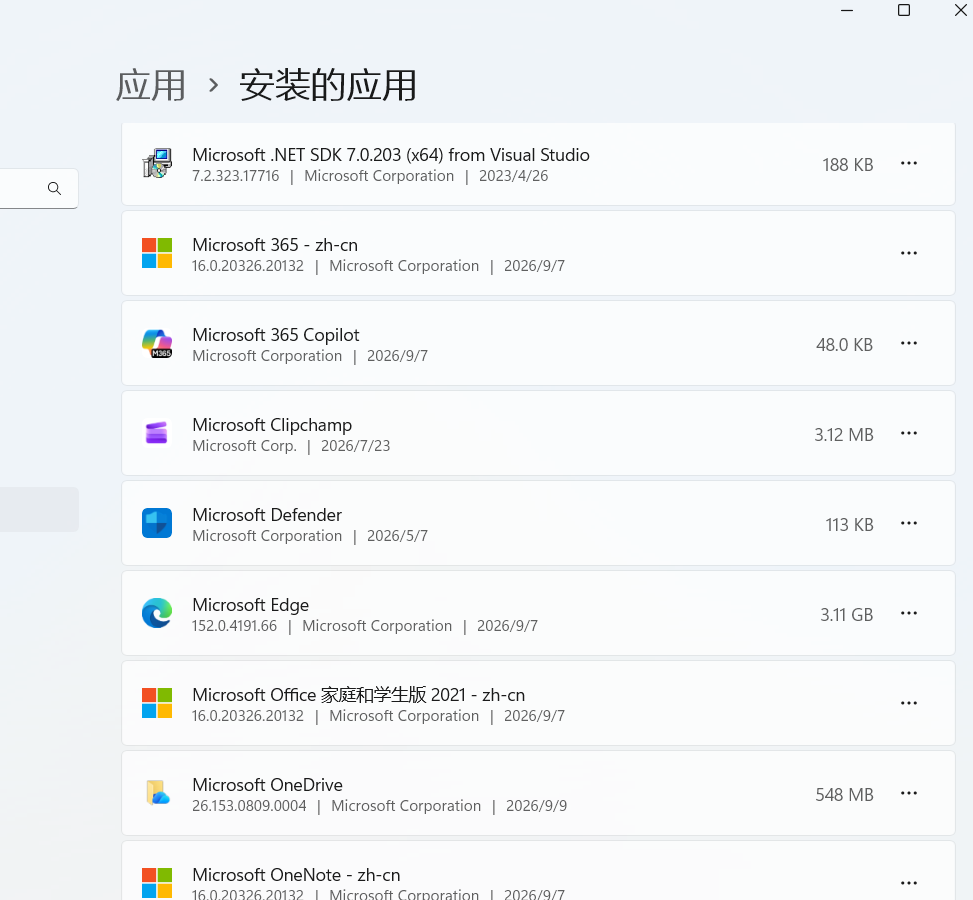Click OneDrive version 26.153.0809.0004 text

pyautogui.click(x=249, y=806)
